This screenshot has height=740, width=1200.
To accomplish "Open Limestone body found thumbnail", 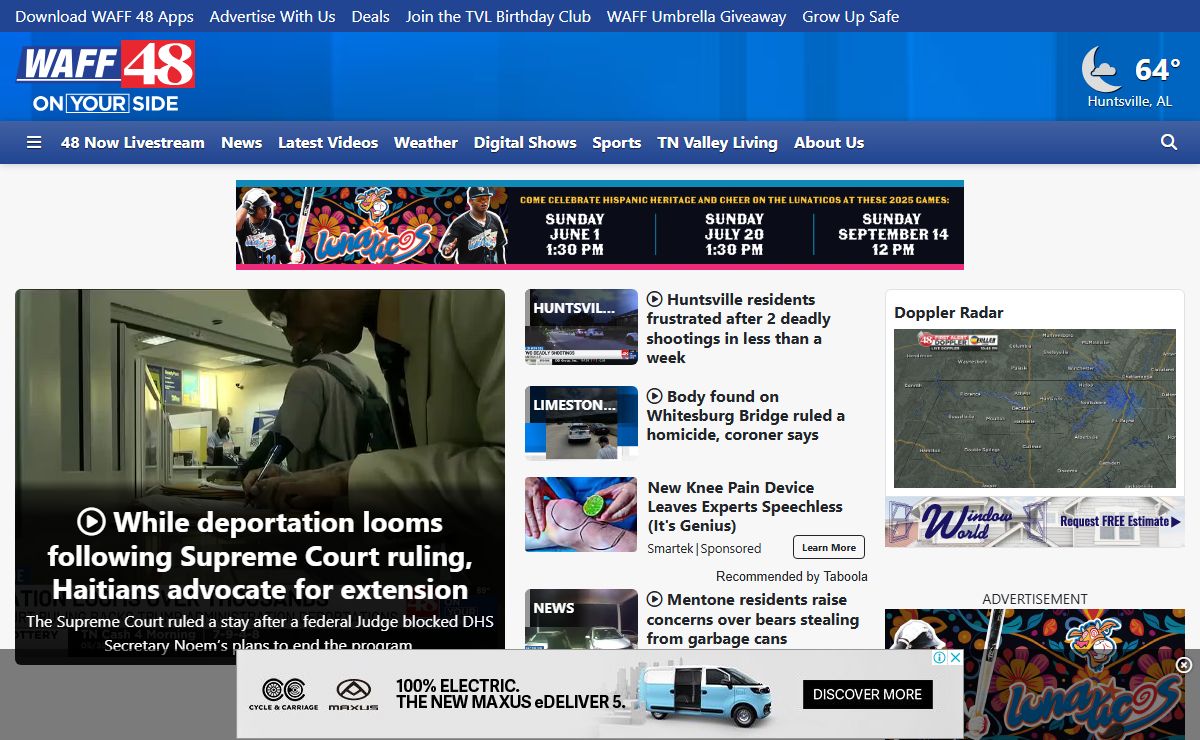I will tap(581, 422).
